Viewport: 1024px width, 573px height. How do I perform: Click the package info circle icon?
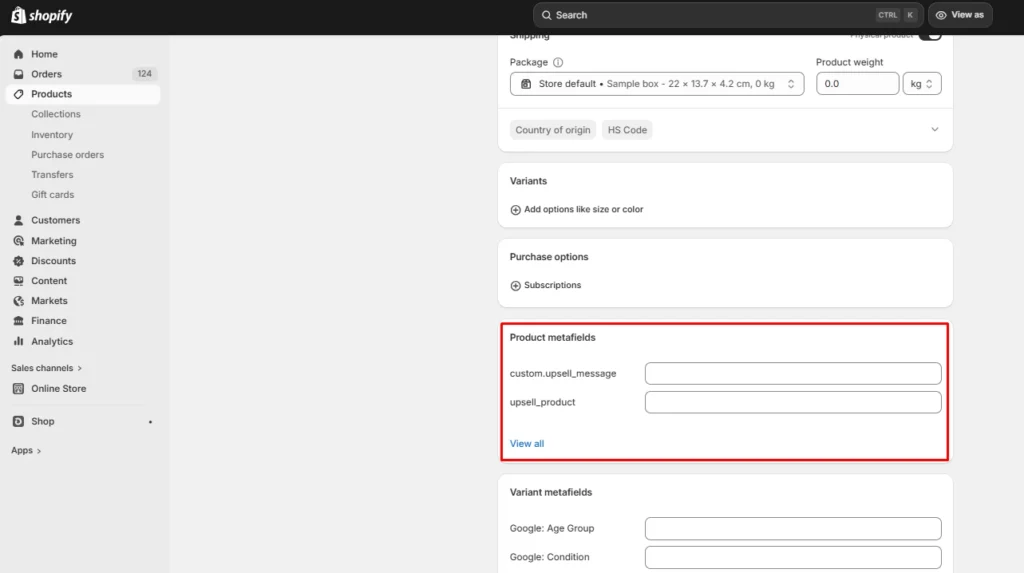(x=558, y=62)
